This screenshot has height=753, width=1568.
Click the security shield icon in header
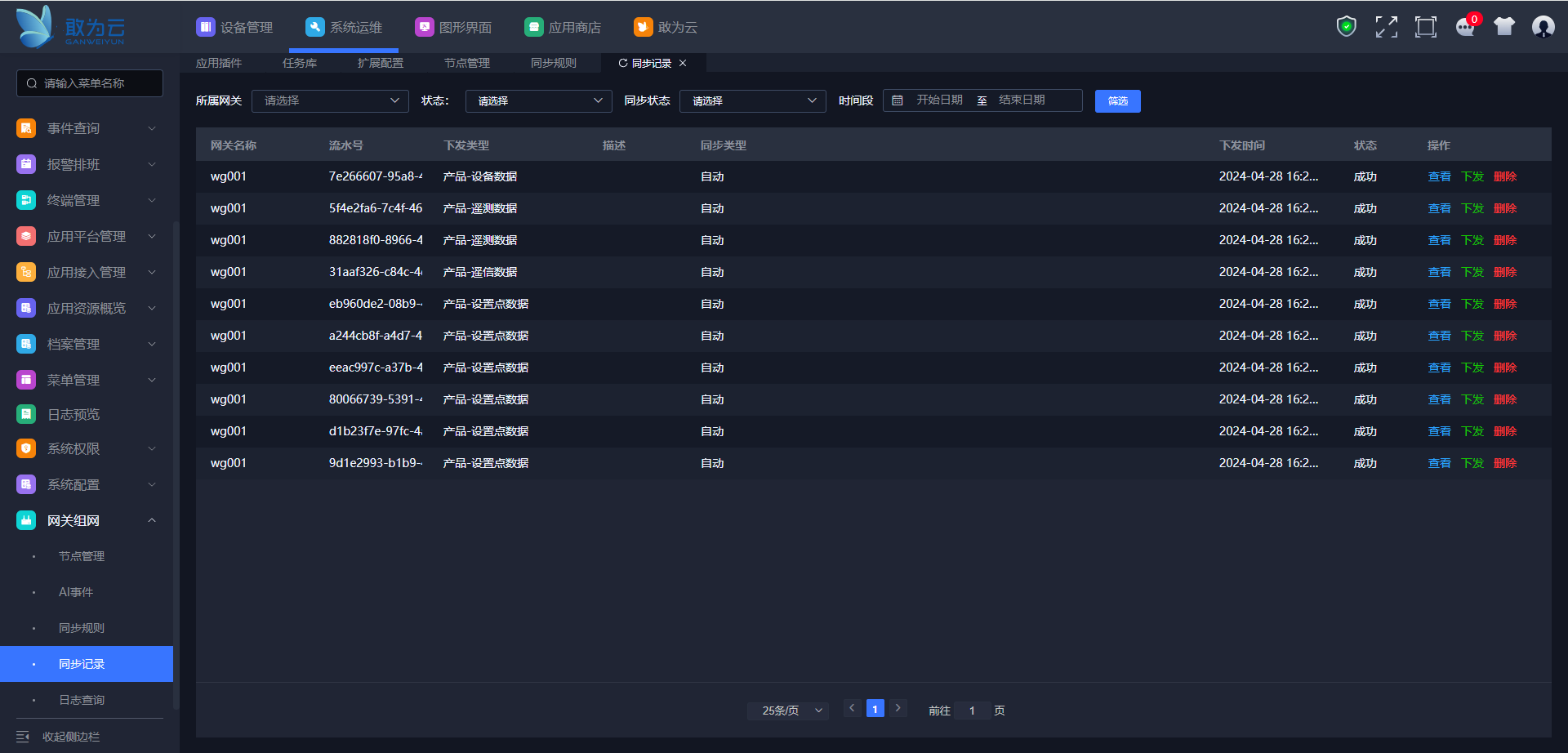tap(1346, 27)
